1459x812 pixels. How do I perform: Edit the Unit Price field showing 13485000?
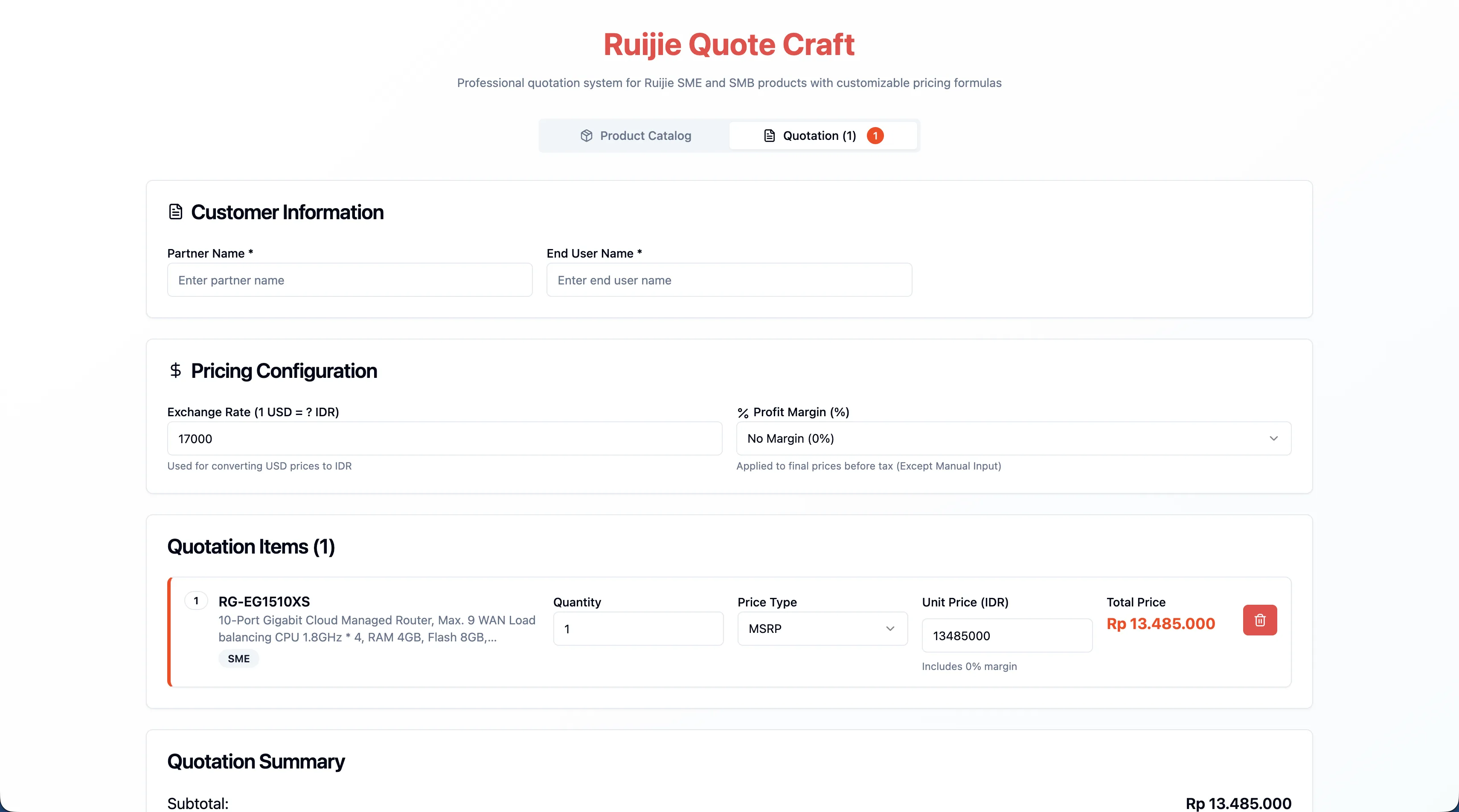tap(1007, 635)
